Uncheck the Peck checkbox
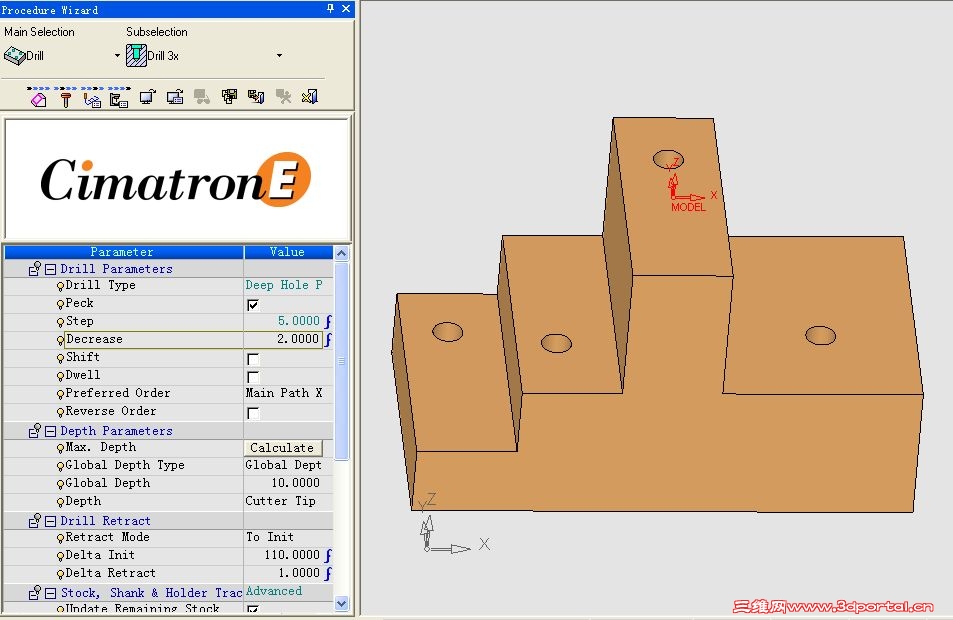The width and height of the screenshot is (953, 620). tap(253, 305)
